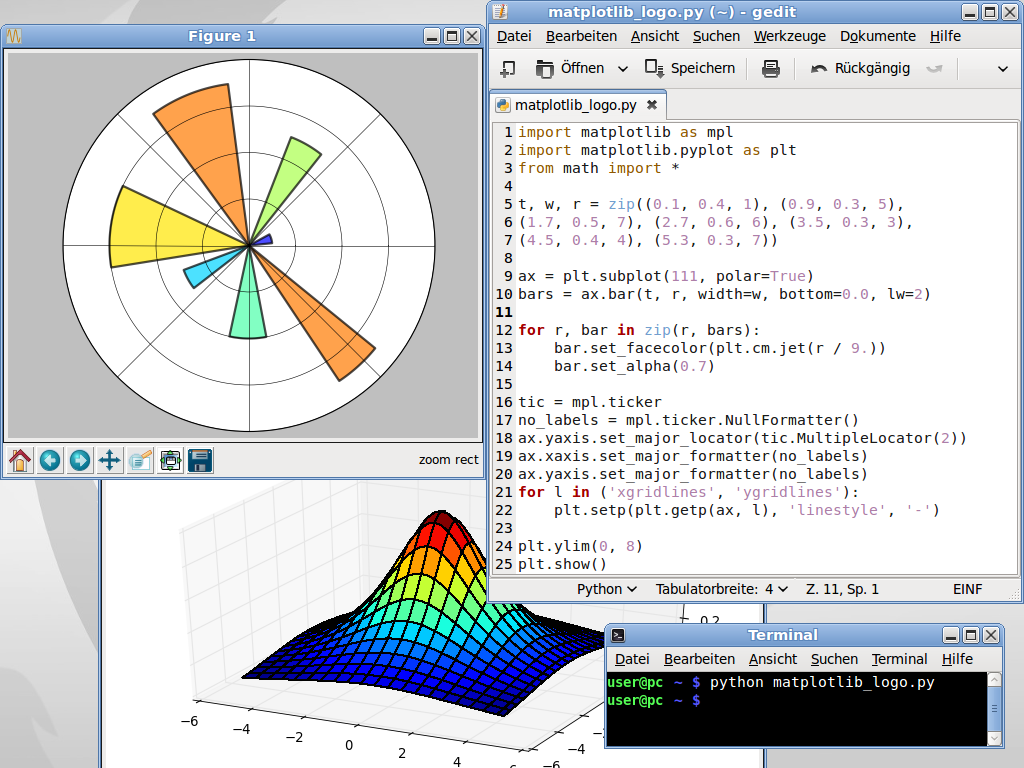Viewport: 1024px width, 768px height.
Task: Go back to previous view in Figure 1
Action: click(x=49, y=460)
